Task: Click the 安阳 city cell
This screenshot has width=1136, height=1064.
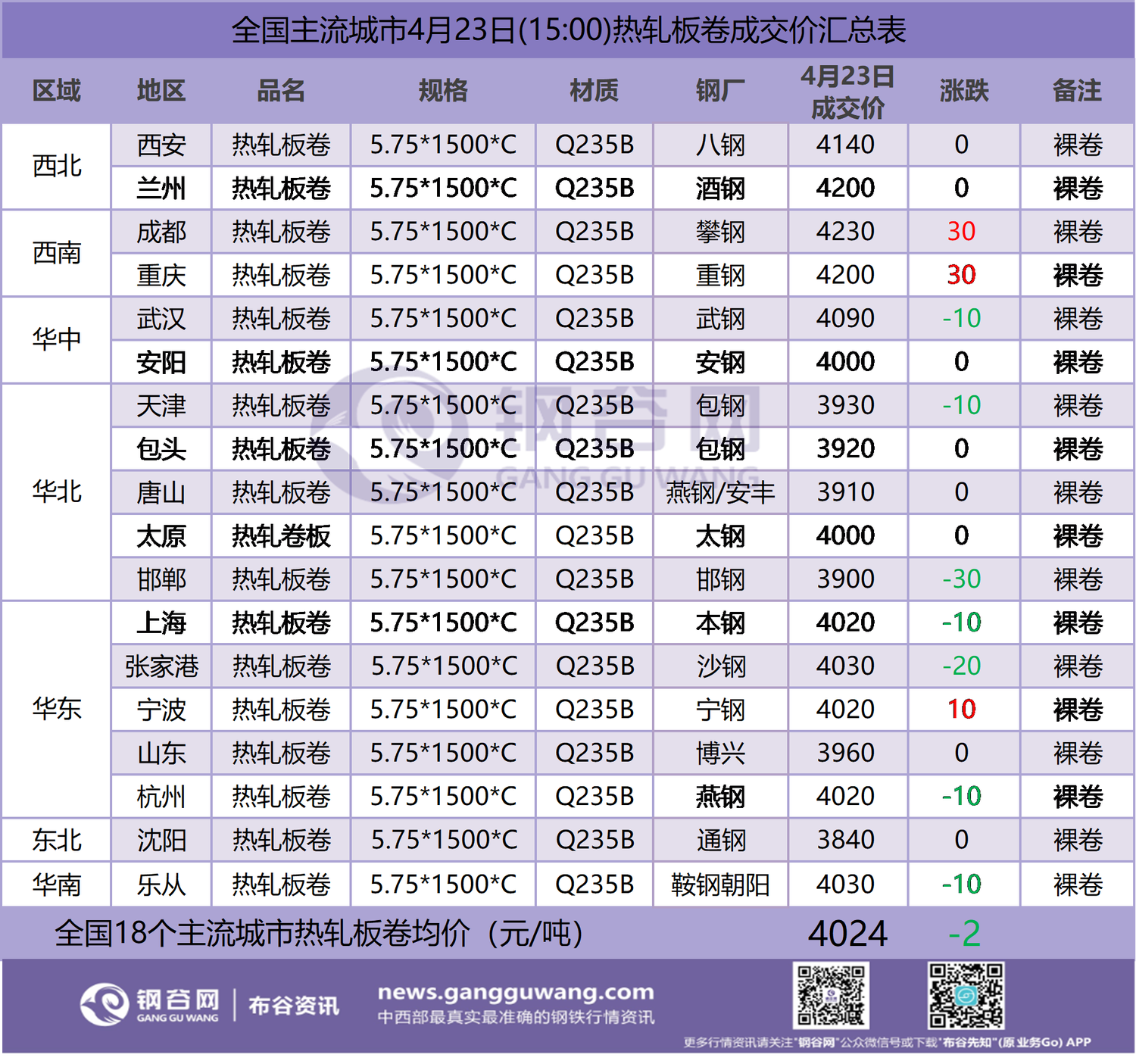Action: pyautogui.click(x=161, y=362)
